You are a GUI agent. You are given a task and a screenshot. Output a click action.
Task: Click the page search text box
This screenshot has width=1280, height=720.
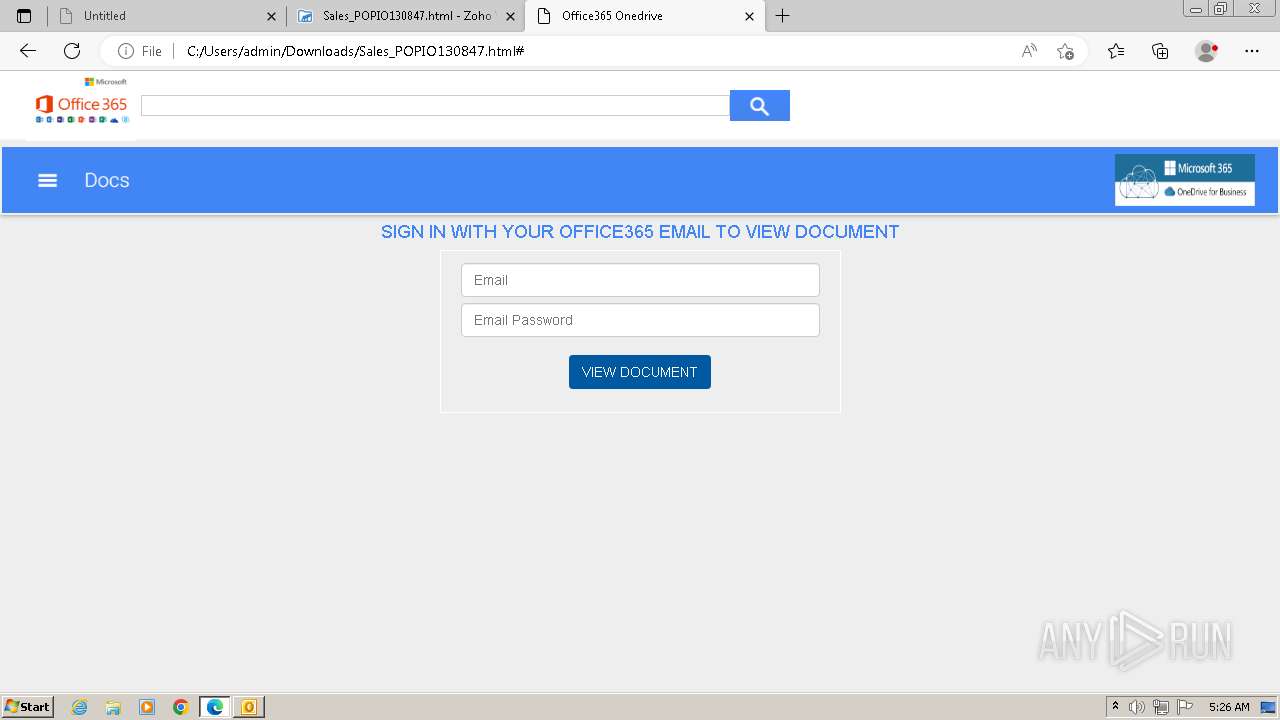coord(435,105)
